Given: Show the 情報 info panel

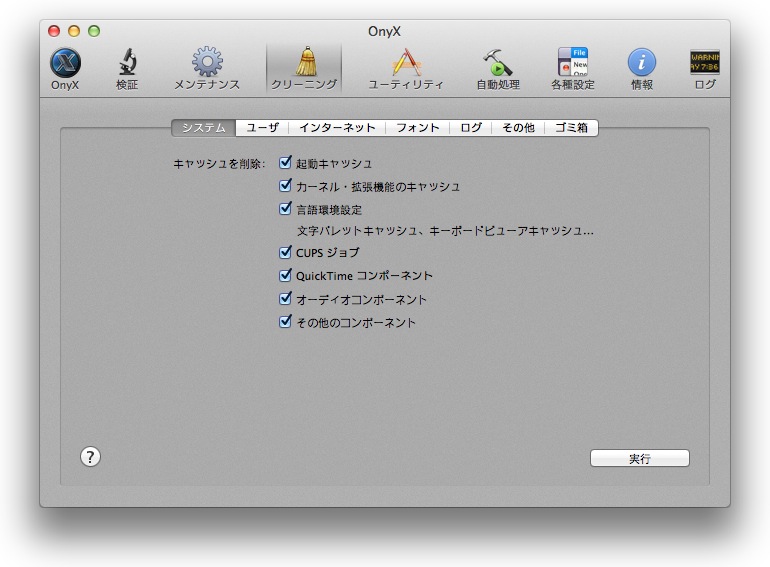Looking at the screenshot, I should (x=642, y=64).
